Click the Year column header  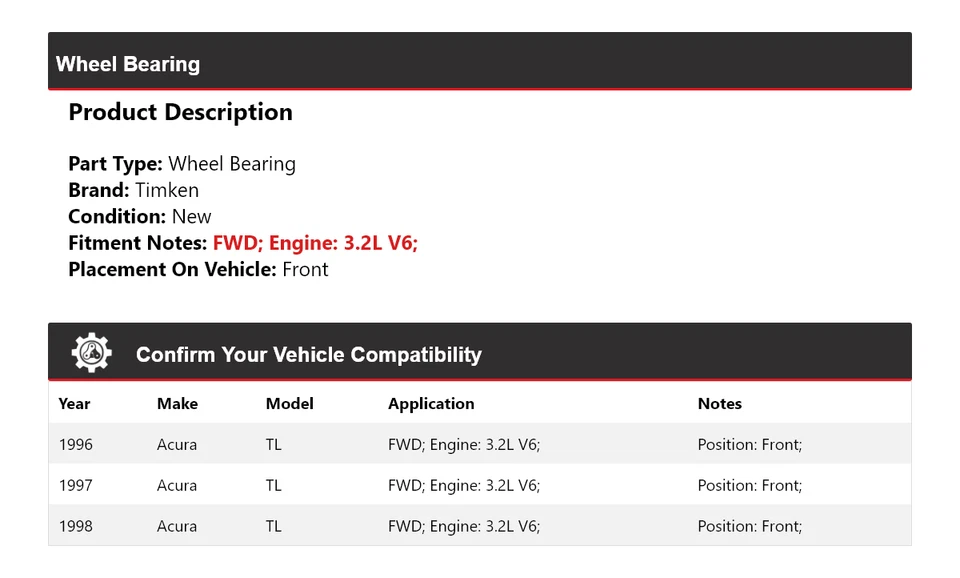click(x=74, y=404)
